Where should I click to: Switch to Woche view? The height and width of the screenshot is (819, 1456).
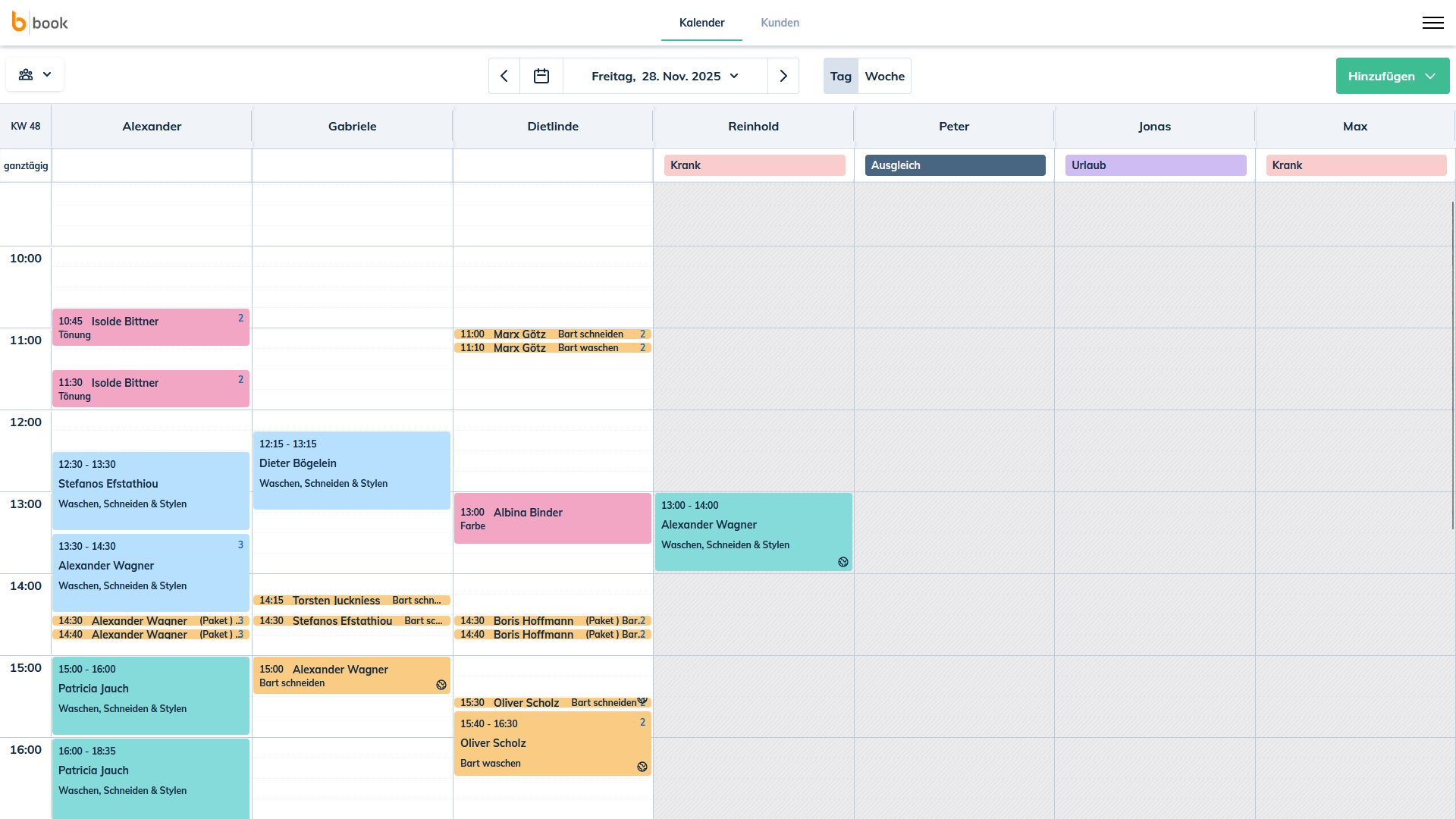[884, 76]
